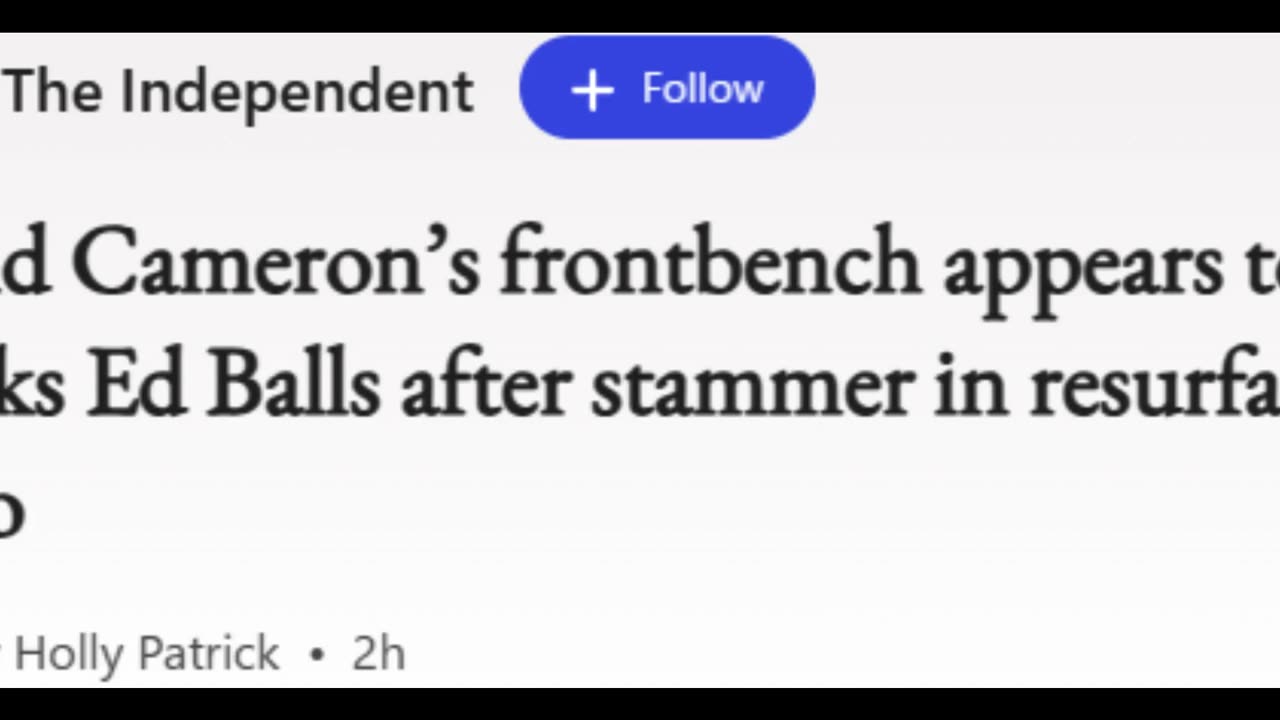The height and width of the screenshot is (720, 1280).
Task: Click the word "stammer" in the headline
Action: pos(750,388)
